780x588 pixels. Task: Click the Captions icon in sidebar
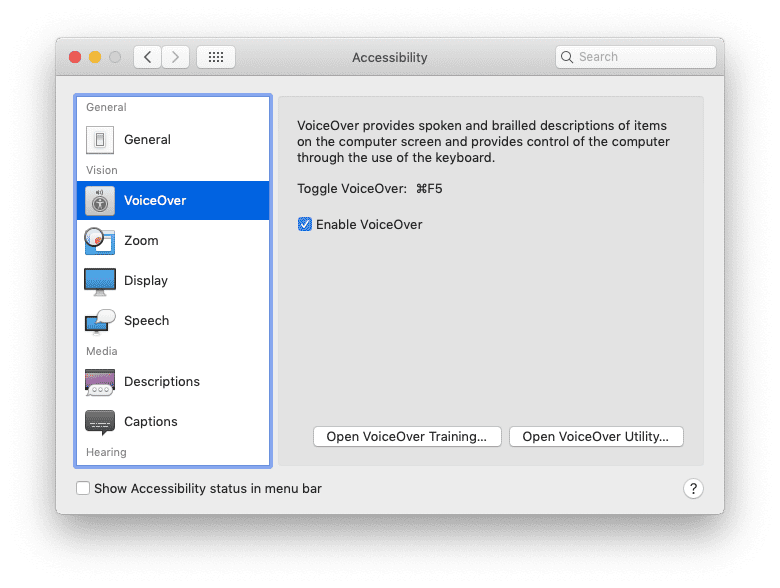[x=99, y=422]
